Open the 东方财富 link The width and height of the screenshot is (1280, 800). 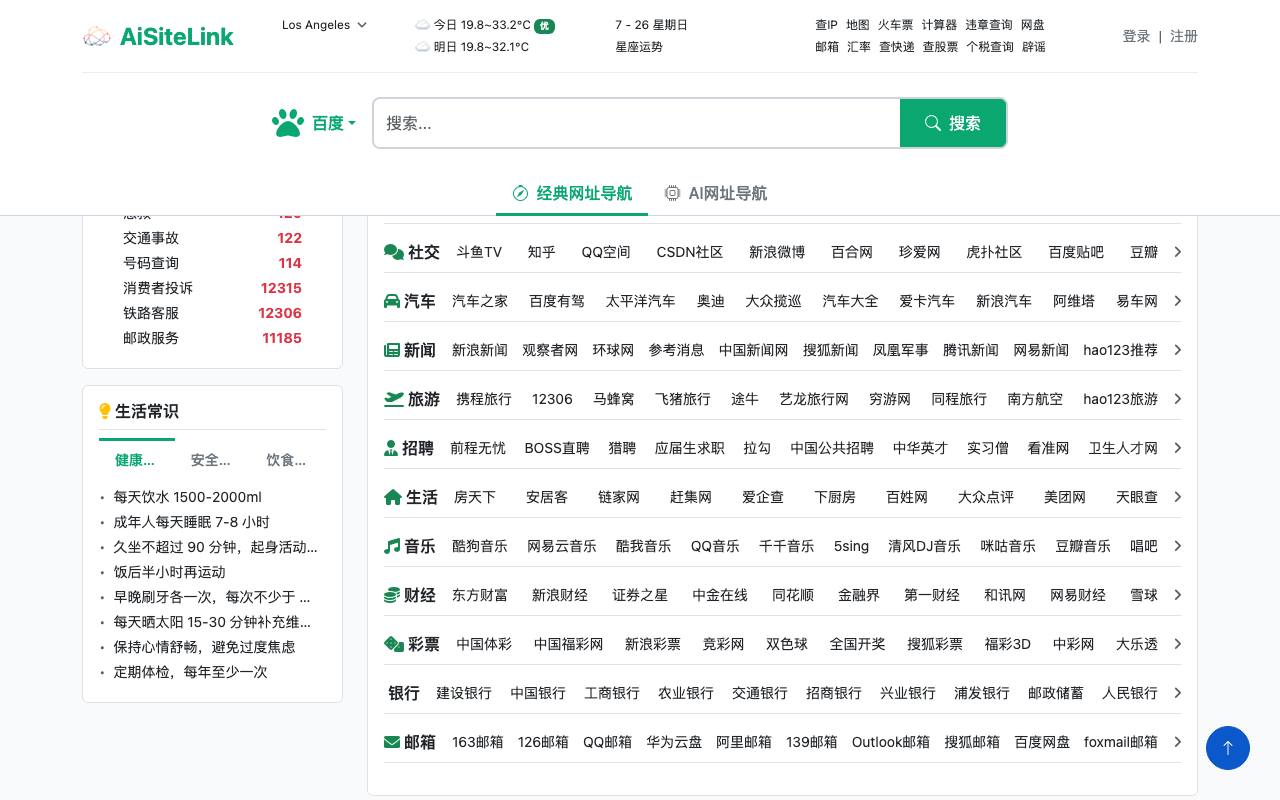tap(480, 595)
